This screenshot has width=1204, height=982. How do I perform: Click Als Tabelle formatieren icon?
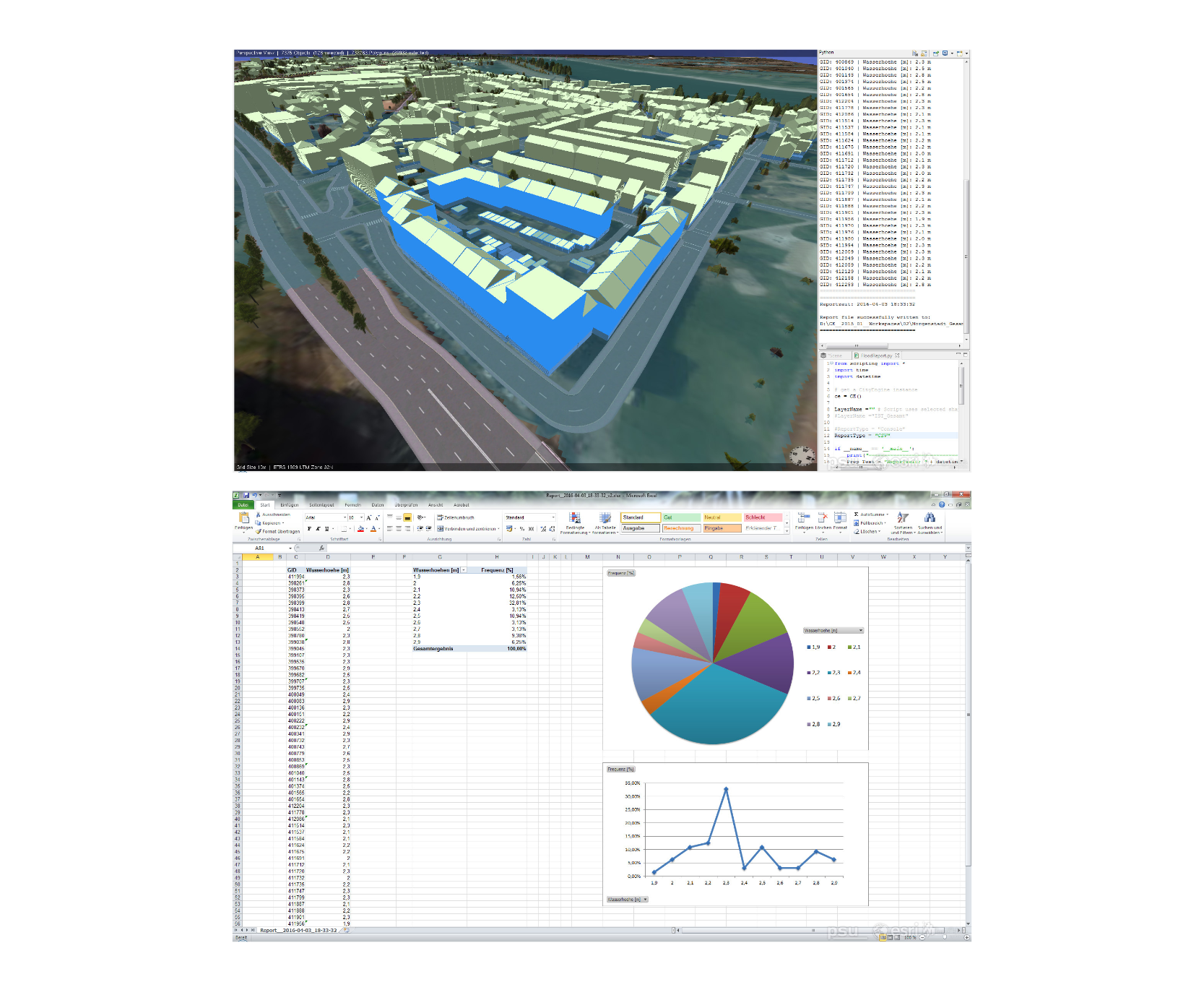click(605, 518)
